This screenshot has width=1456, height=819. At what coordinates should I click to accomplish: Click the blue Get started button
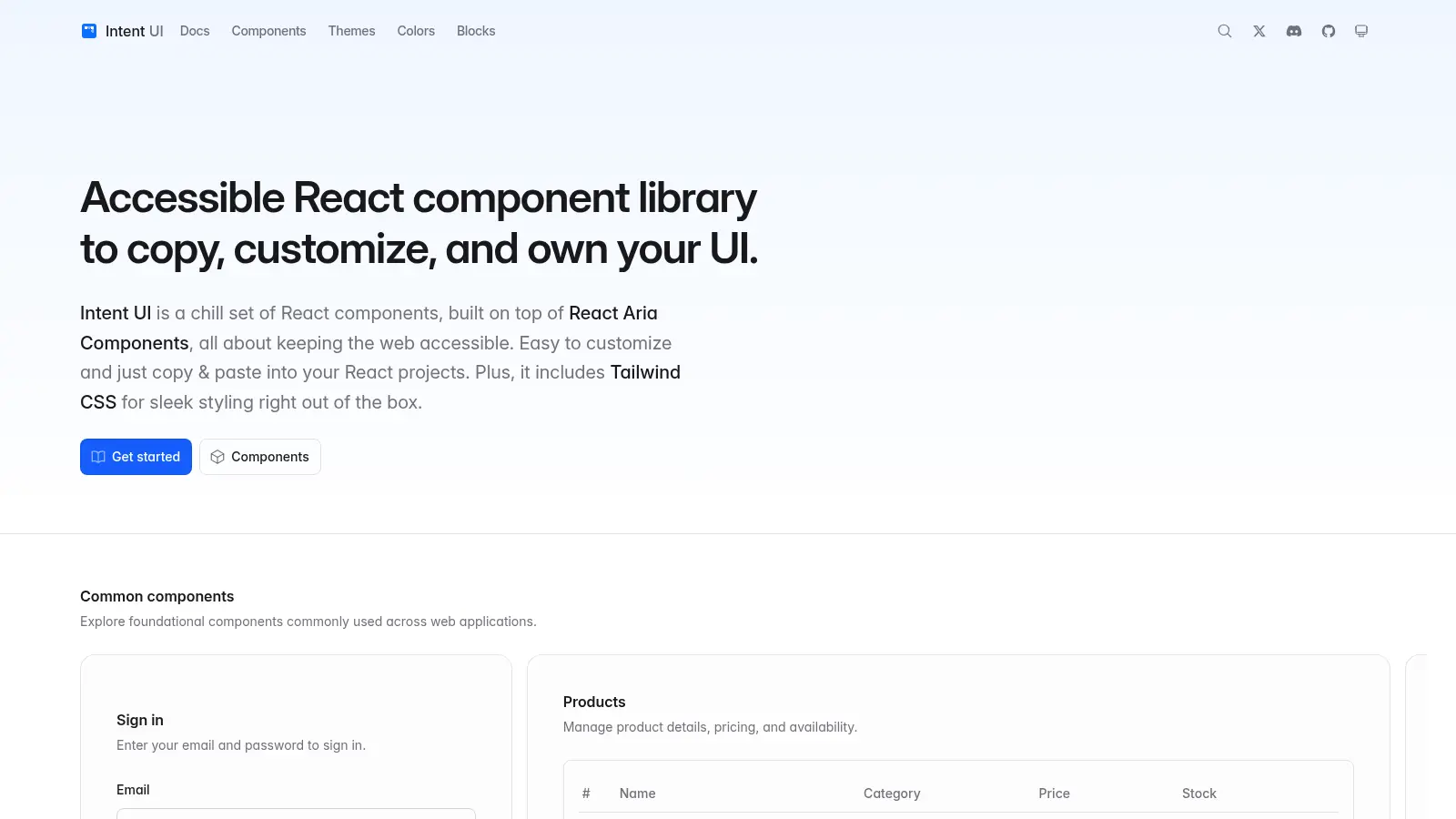point(136,457)
